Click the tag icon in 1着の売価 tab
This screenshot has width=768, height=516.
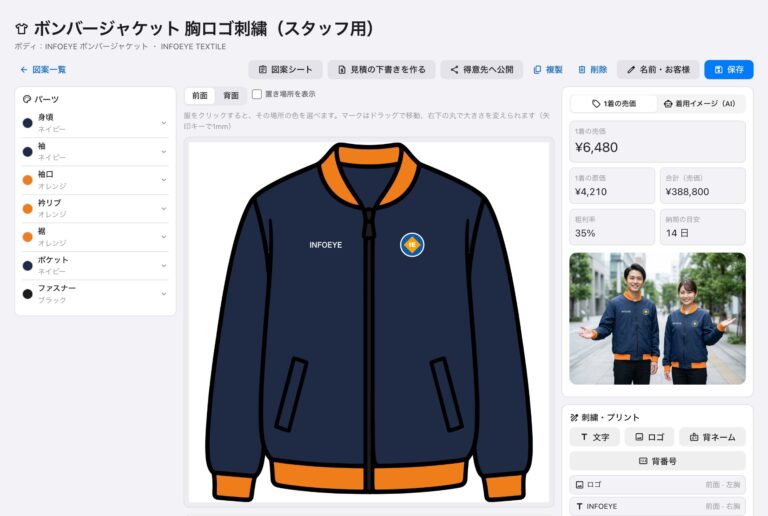596,104
